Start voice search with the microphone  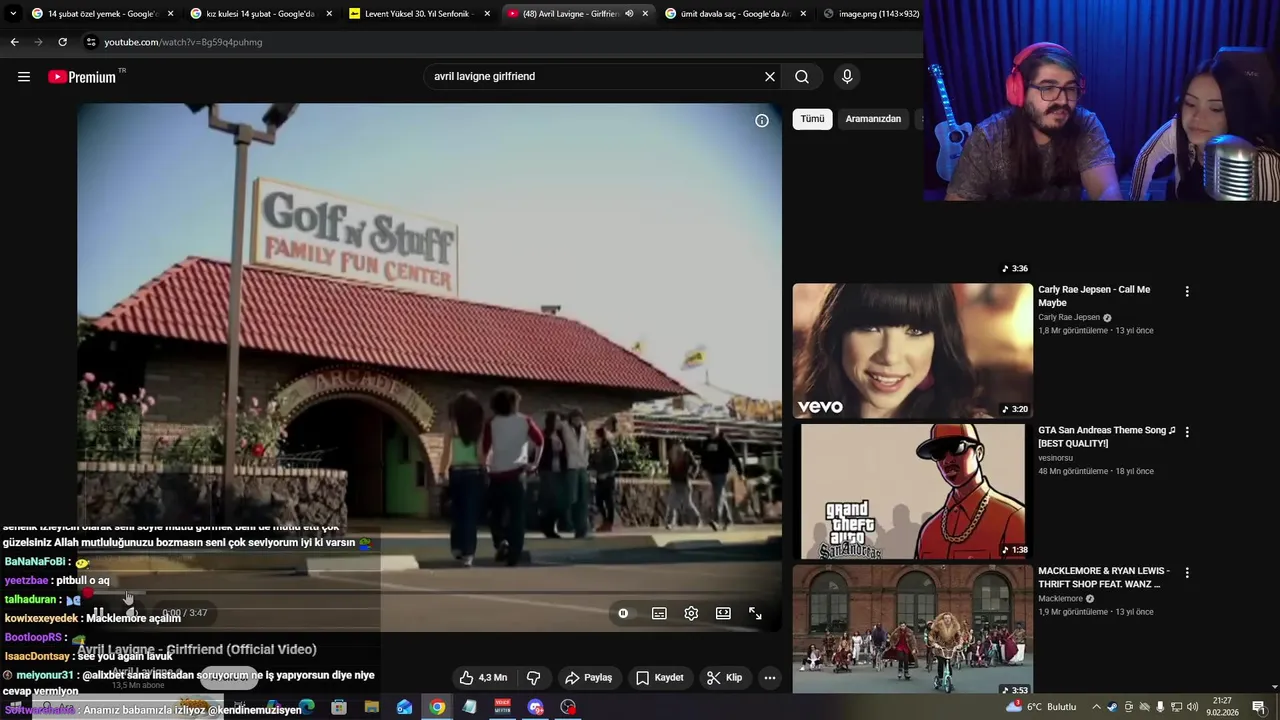click(x=847, y=77)
